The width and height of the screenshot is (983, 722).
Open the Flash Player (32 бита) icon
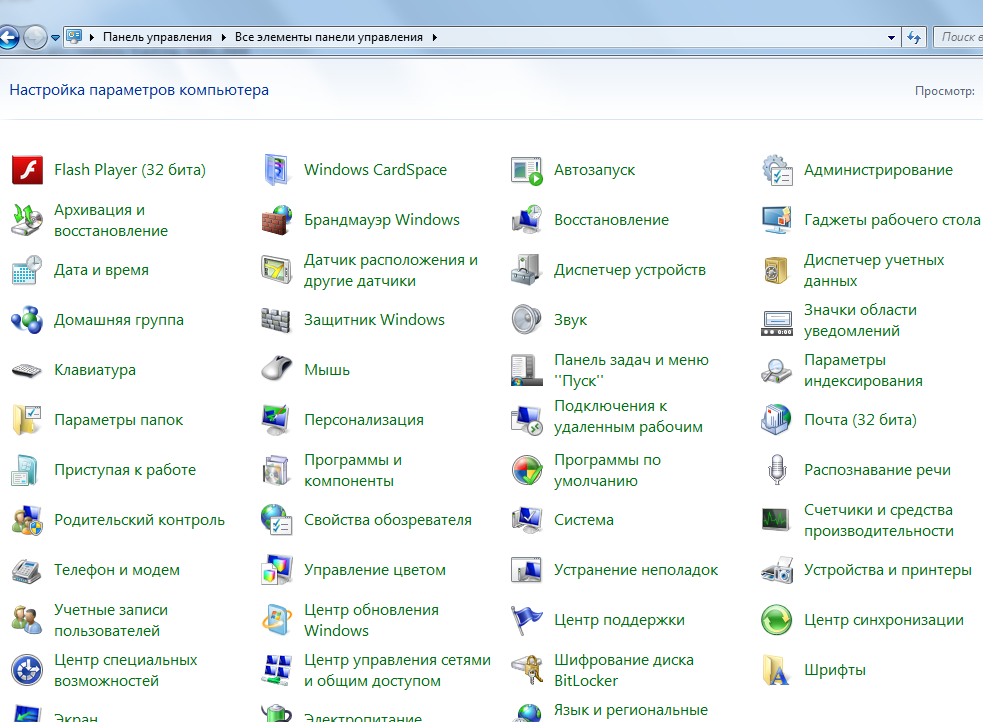[x=27, y=170]
